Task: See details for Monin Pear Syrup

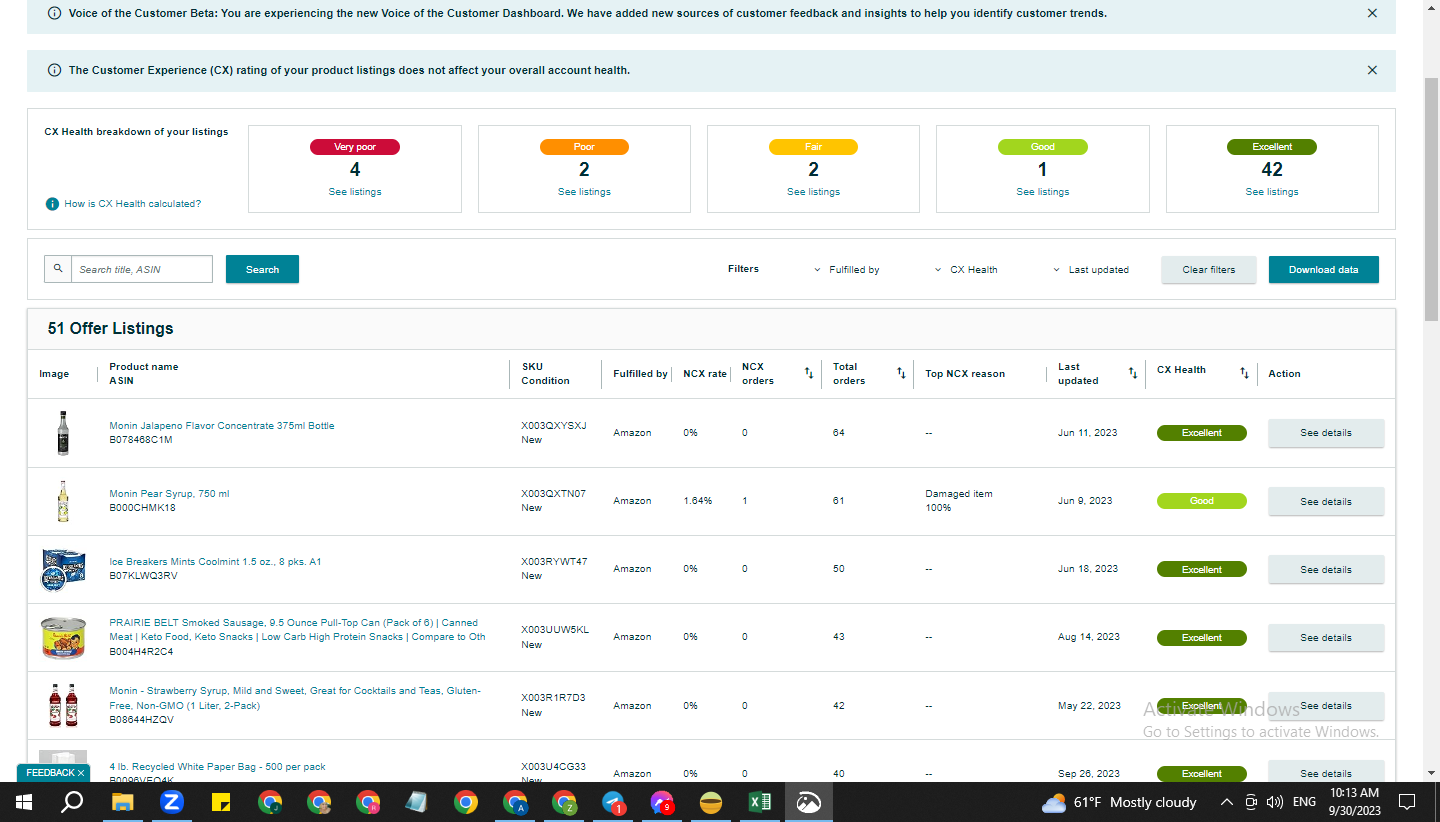Action: [x=1326, y=501]
